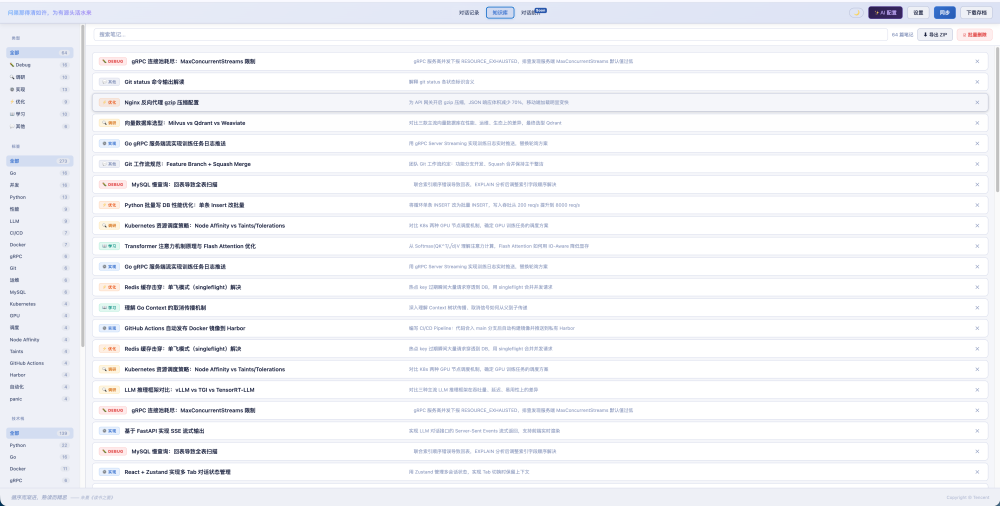Click the 导出 ZIP download button
Image resolution: width=1000 pixels, height=506 pixels.
coord(935,34)
